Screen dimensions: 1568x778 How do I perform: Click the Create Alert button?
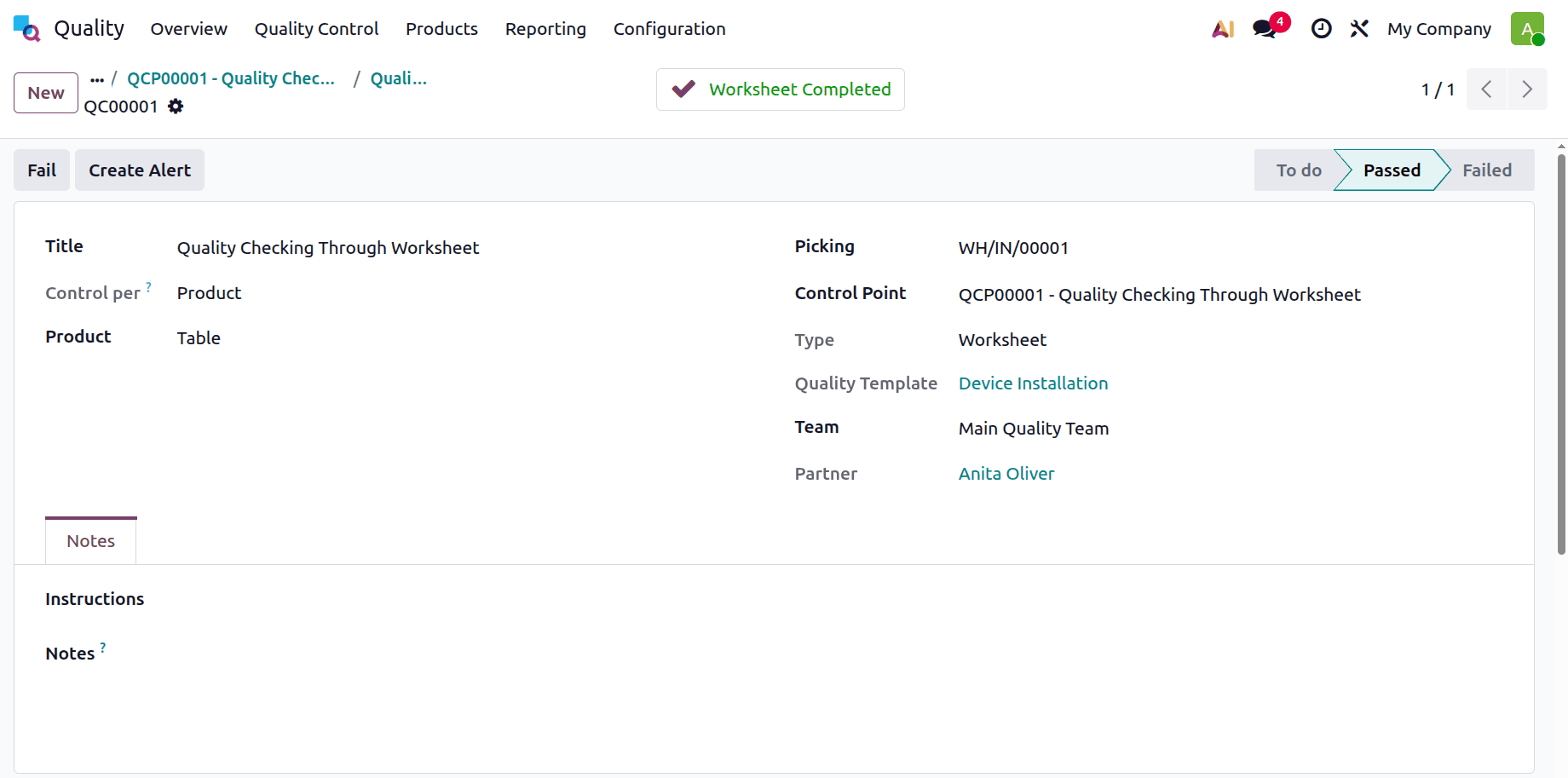click(x=140, y=170)
